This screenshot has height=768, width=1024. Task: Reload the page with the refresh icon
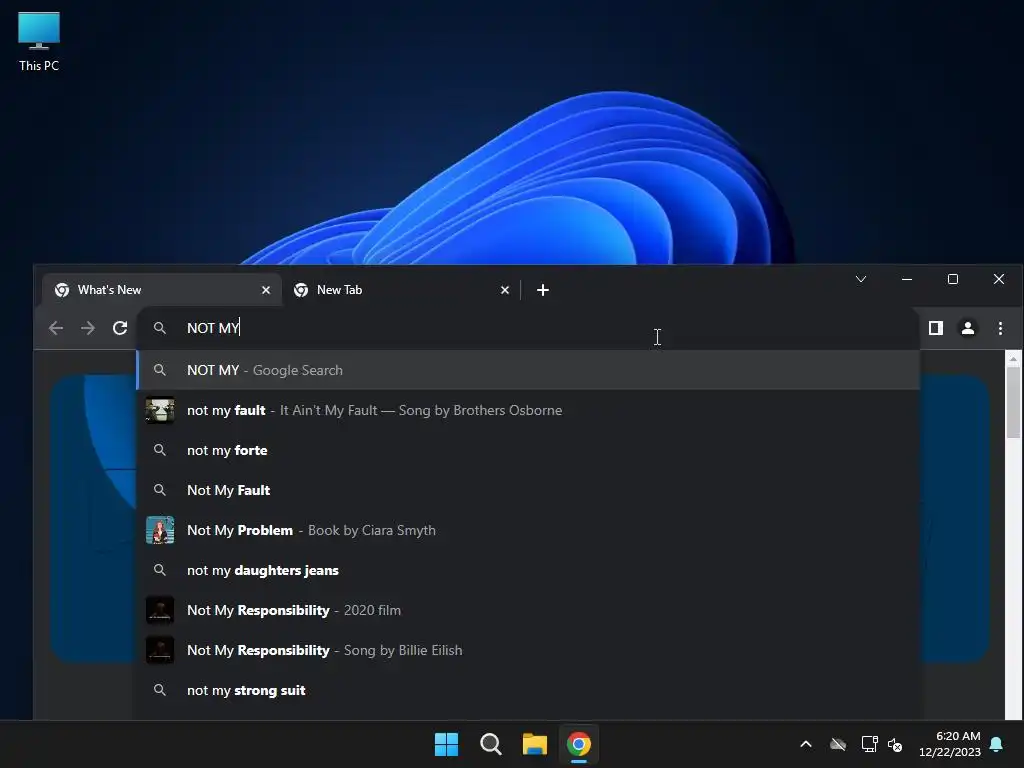(x=120, y=328)
